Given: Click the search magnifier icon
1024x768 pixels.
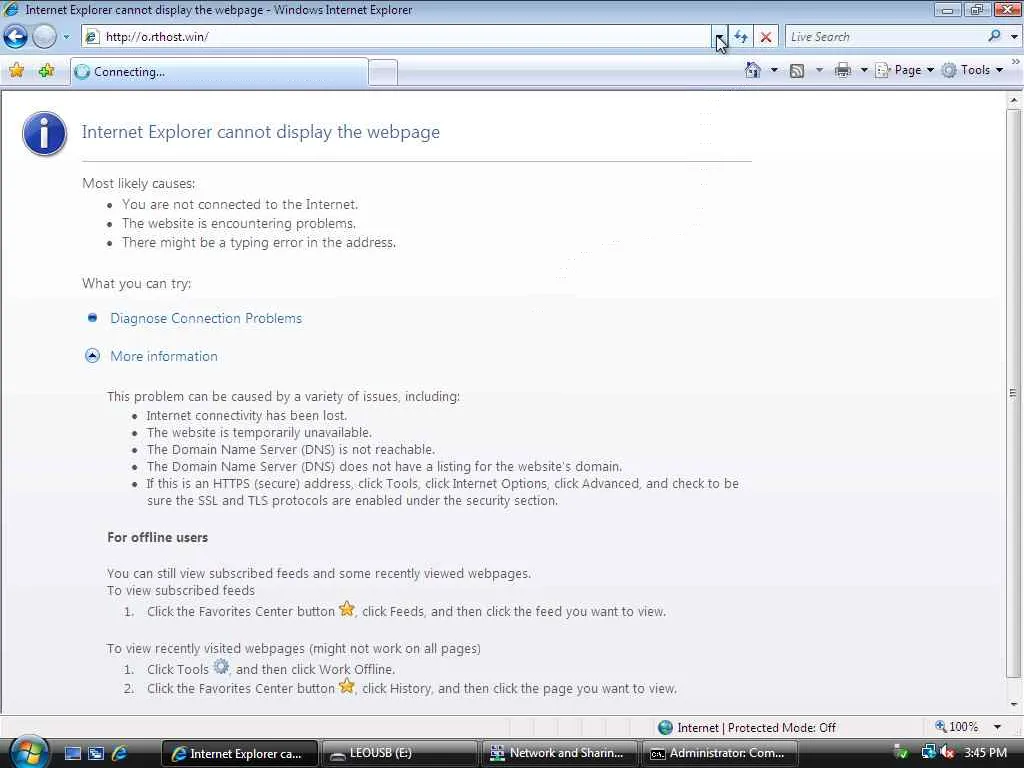Looking at the screenshot, I should tap(995, 37).
